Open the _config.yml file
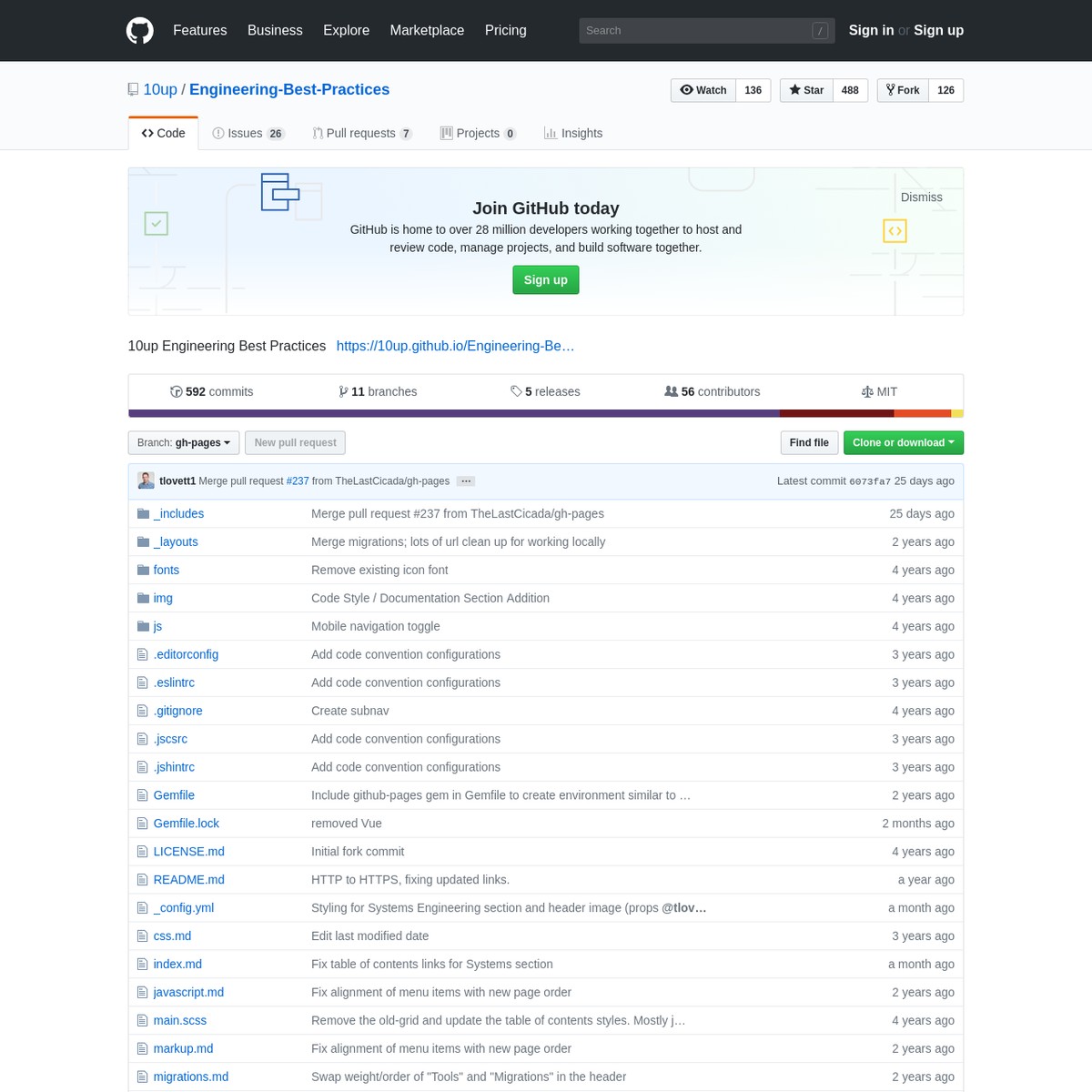The image size is (1092, 1092). (184, 908)
